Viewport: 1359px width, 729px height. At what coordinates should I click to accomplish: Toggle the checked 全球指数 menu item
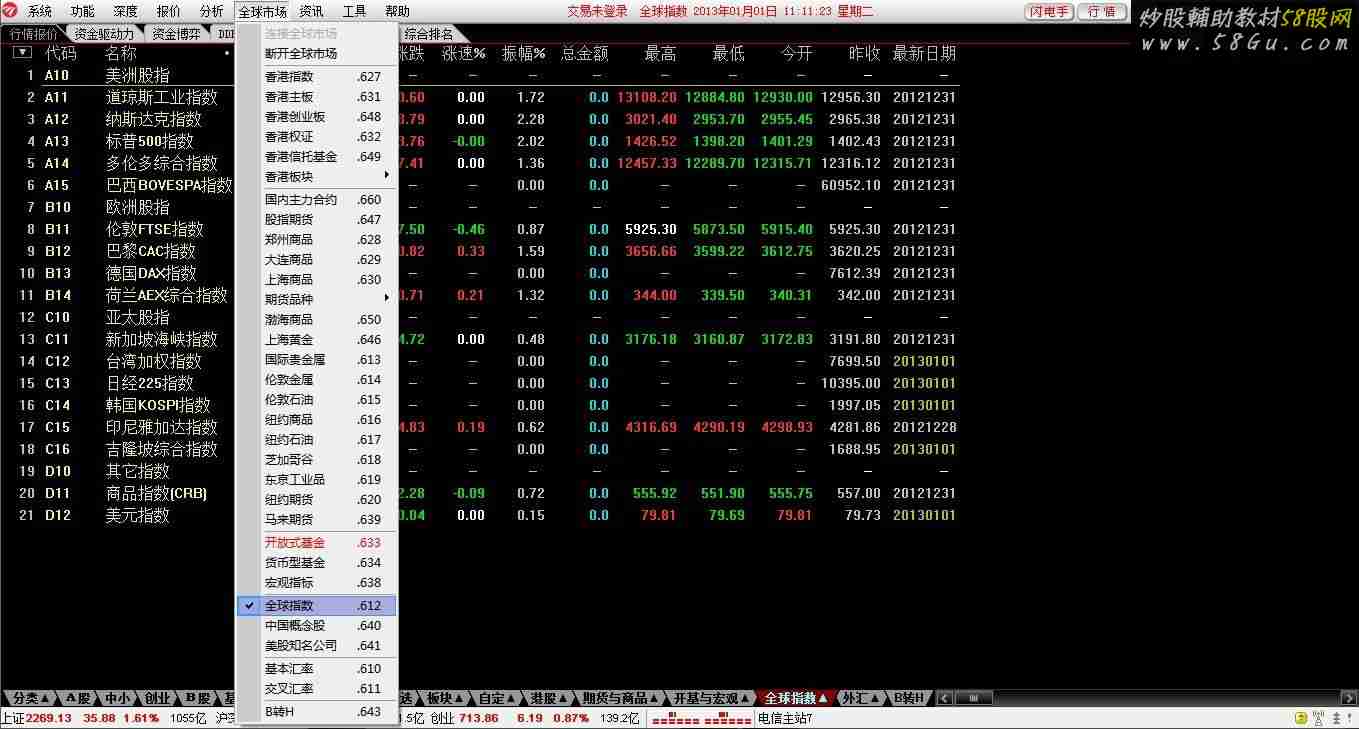point(317,606)
